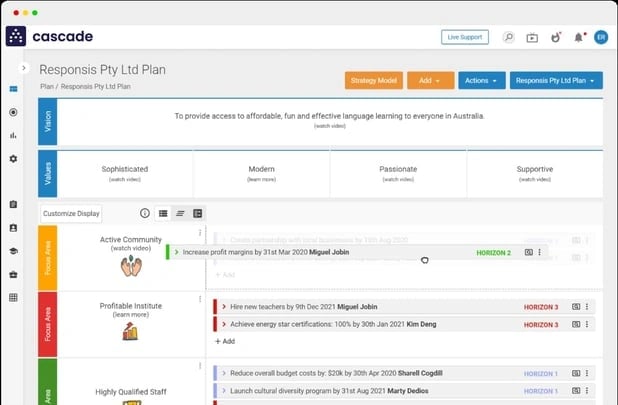This screenshot has height=405, width=618.
Task: Open the search magnifier in top bar
Action: click(508, 37)
